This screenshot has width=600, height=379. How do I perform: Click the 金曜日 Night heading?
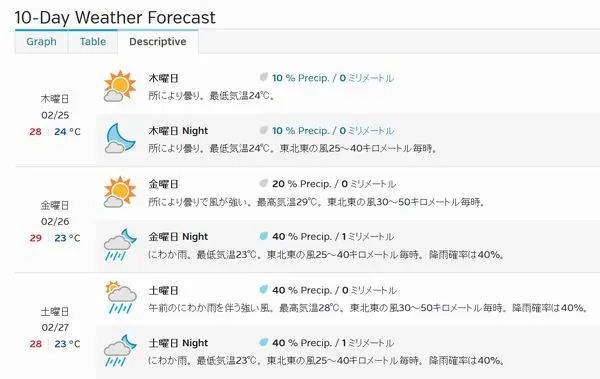click(178, 237)
